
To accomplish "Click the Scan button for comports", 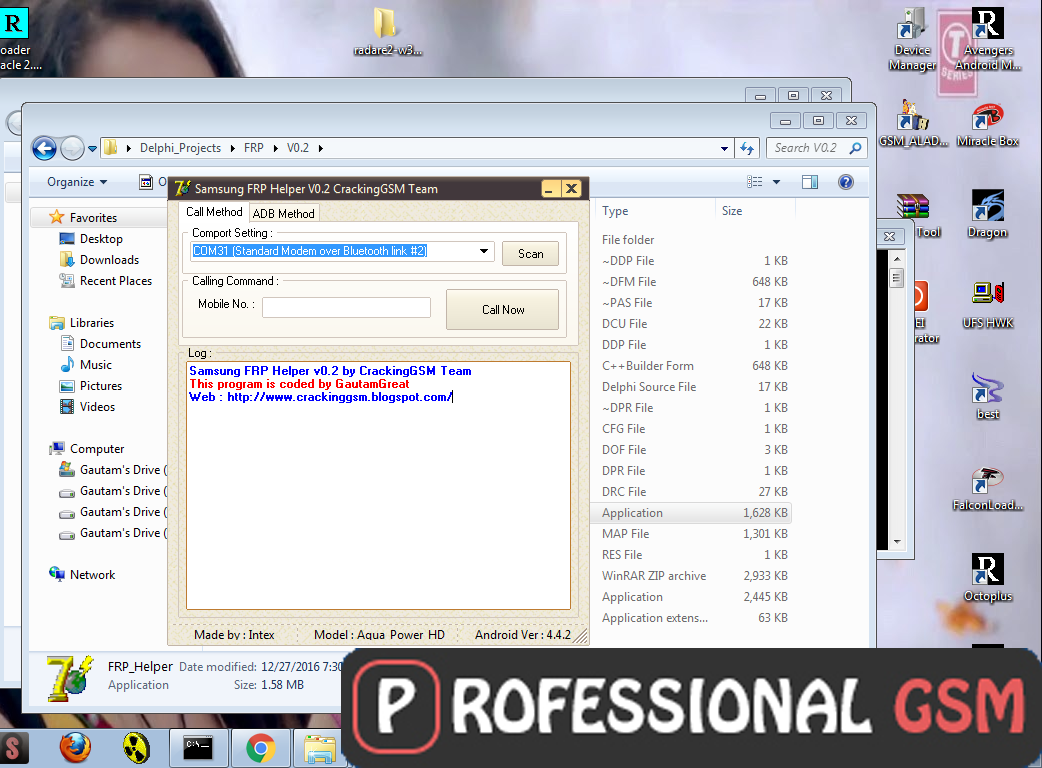I will coord(530,254).
